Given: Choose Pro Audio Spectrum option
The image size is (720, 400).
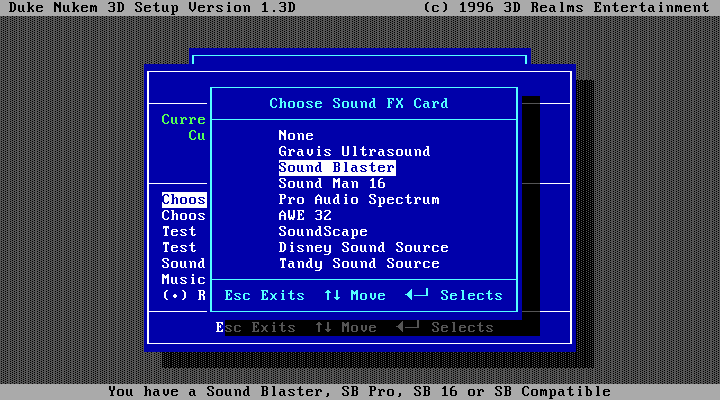Looking at the screenshot, I should coord(359,200).
